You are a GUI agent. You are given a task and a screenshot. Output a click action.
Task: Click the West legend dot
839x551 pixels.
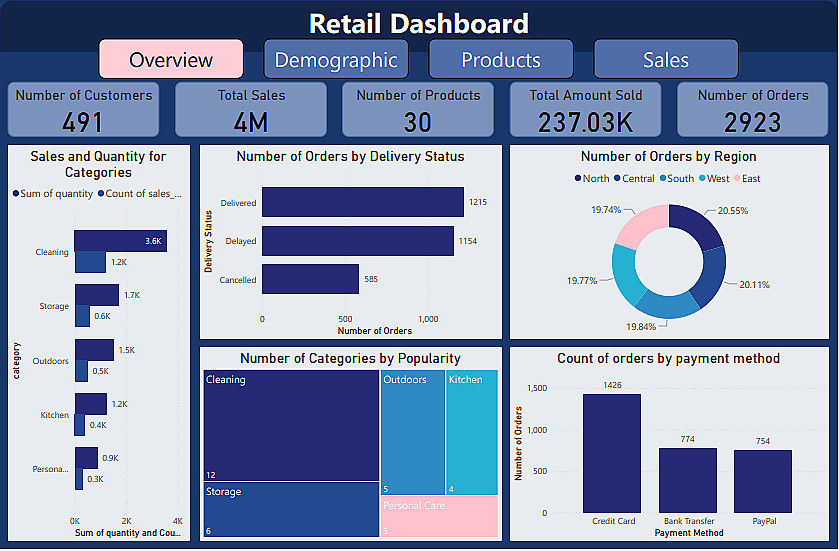(x=702, y=178)
